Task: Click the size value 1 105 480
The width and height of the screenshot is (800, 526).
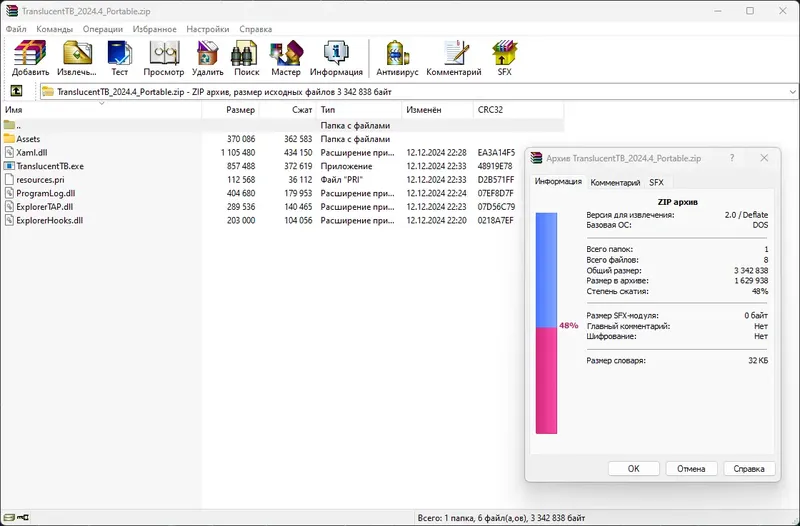Action: [238, 152]
